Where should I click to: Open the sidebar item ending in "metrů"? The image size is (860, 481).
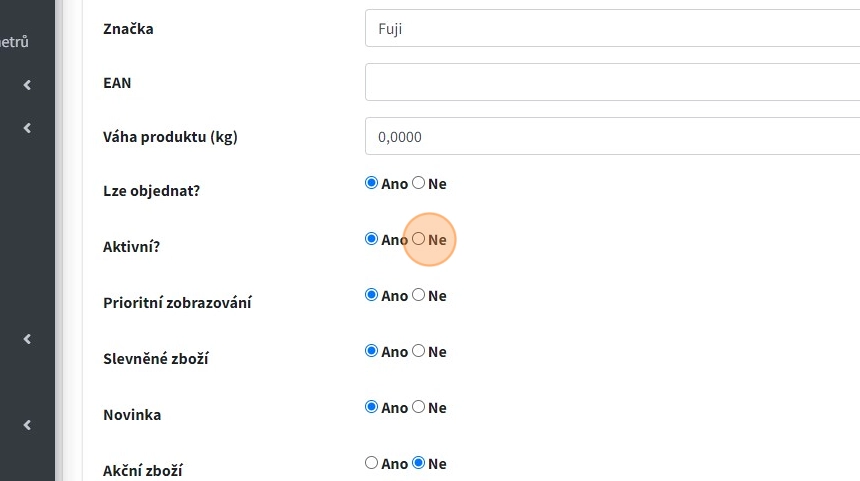coord(14,42)
